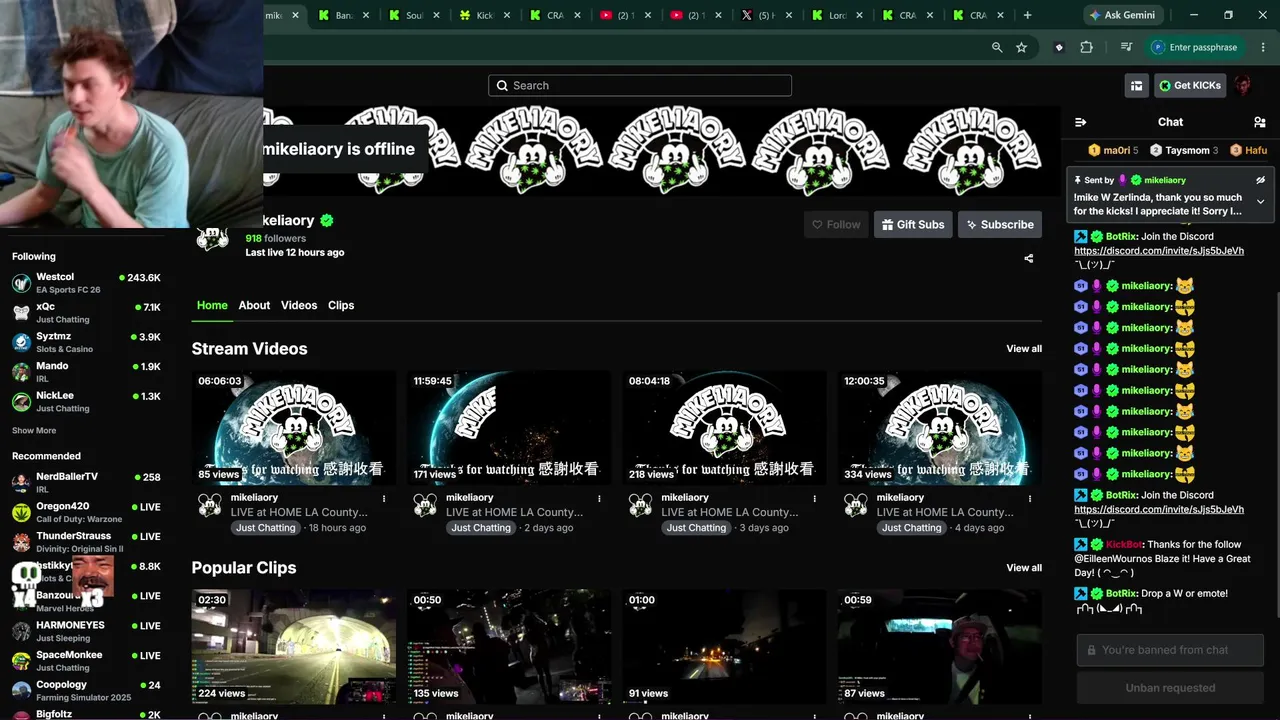1280x720 pixels.
Task: Click the dashboard icon beside Get KICKs
Action: pos(1136,86)
